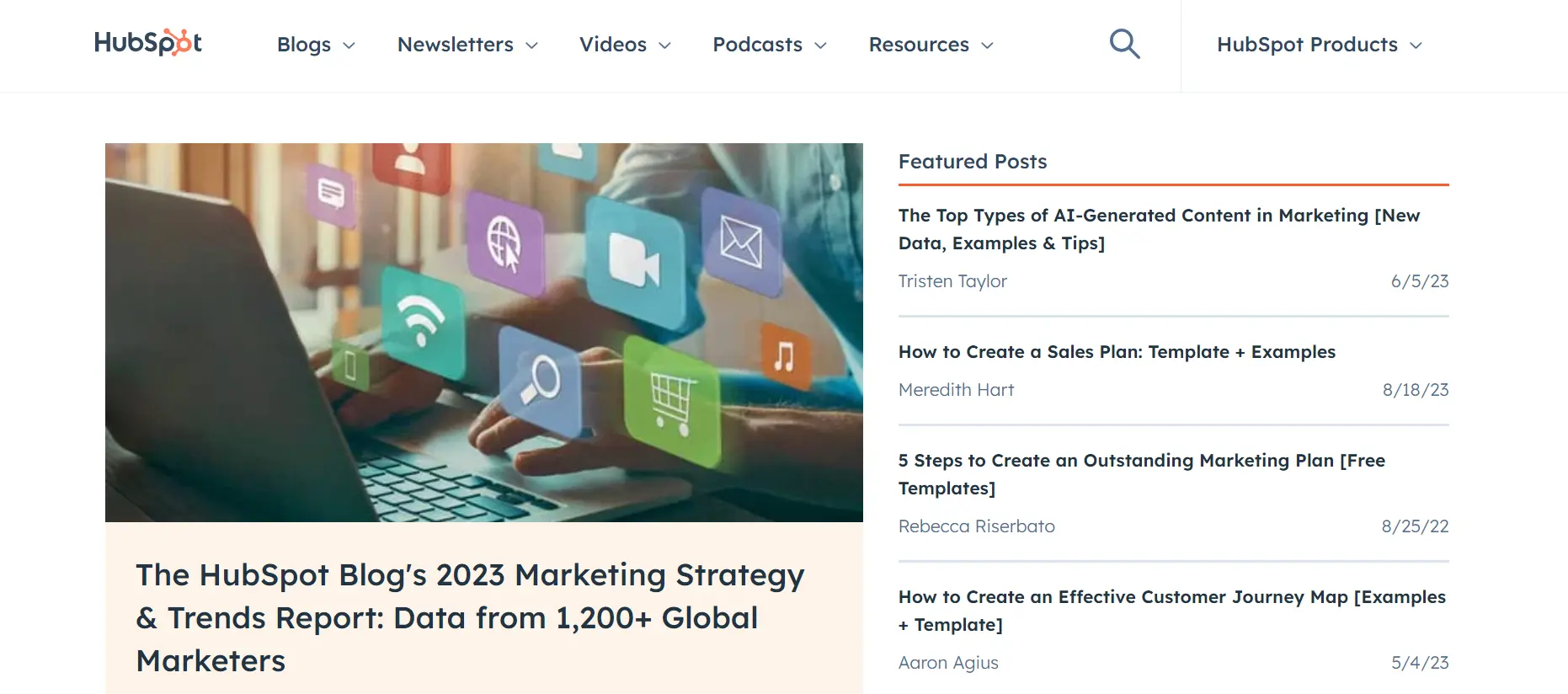View author Meredith Hart
1568x694 pixels.
click(956, 390)
